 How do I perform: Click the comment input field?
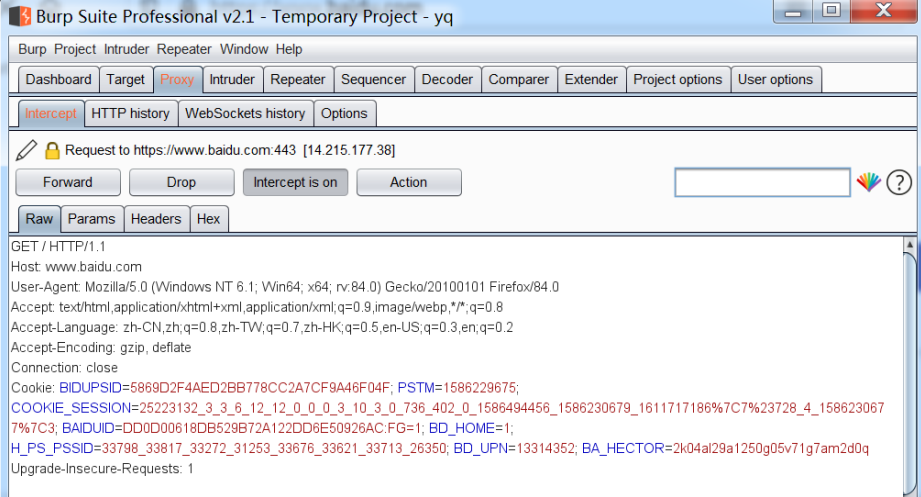pos(762,182)
